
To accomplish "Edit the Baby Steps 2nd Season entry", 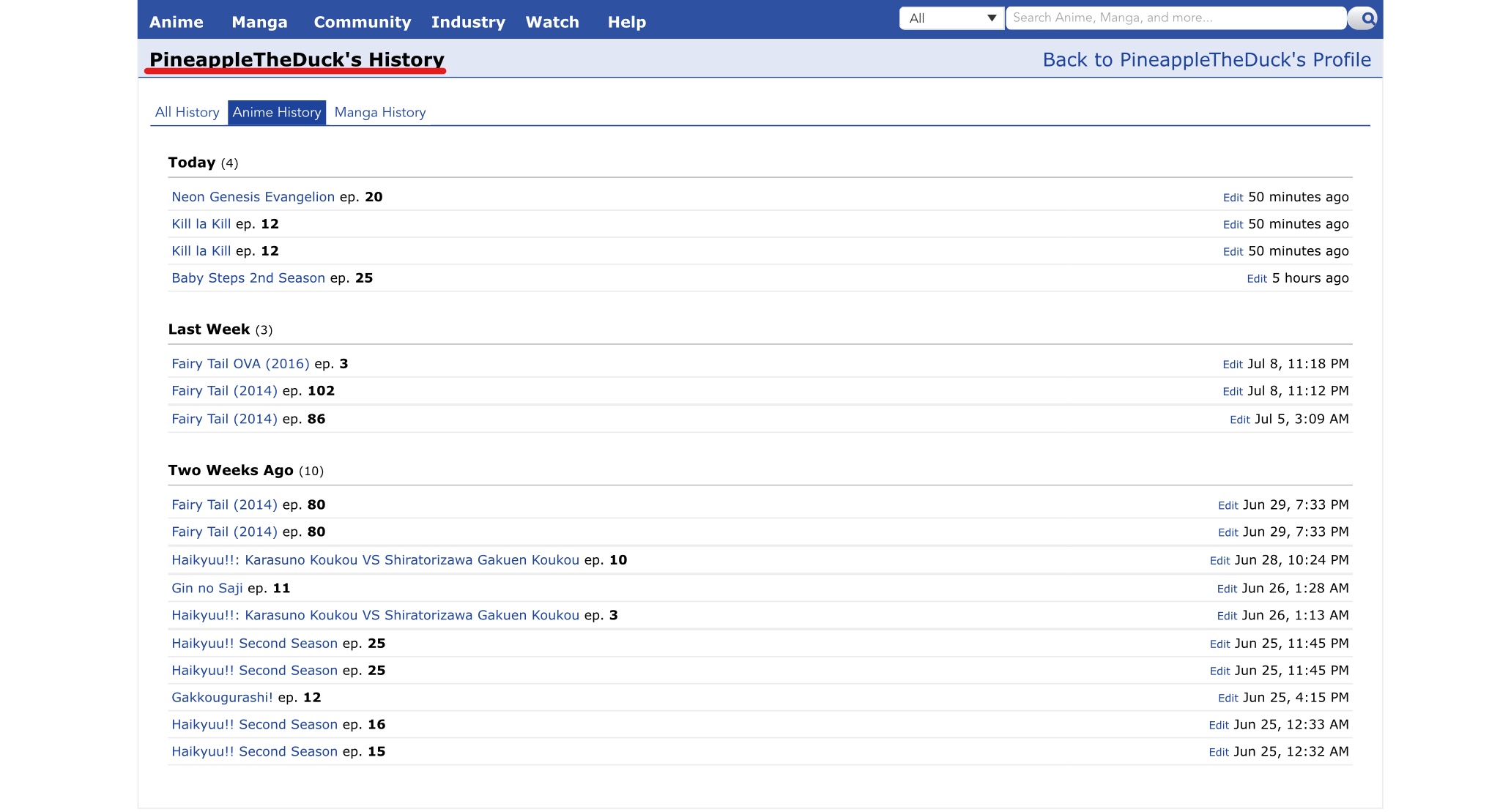I will point(1256,279).
